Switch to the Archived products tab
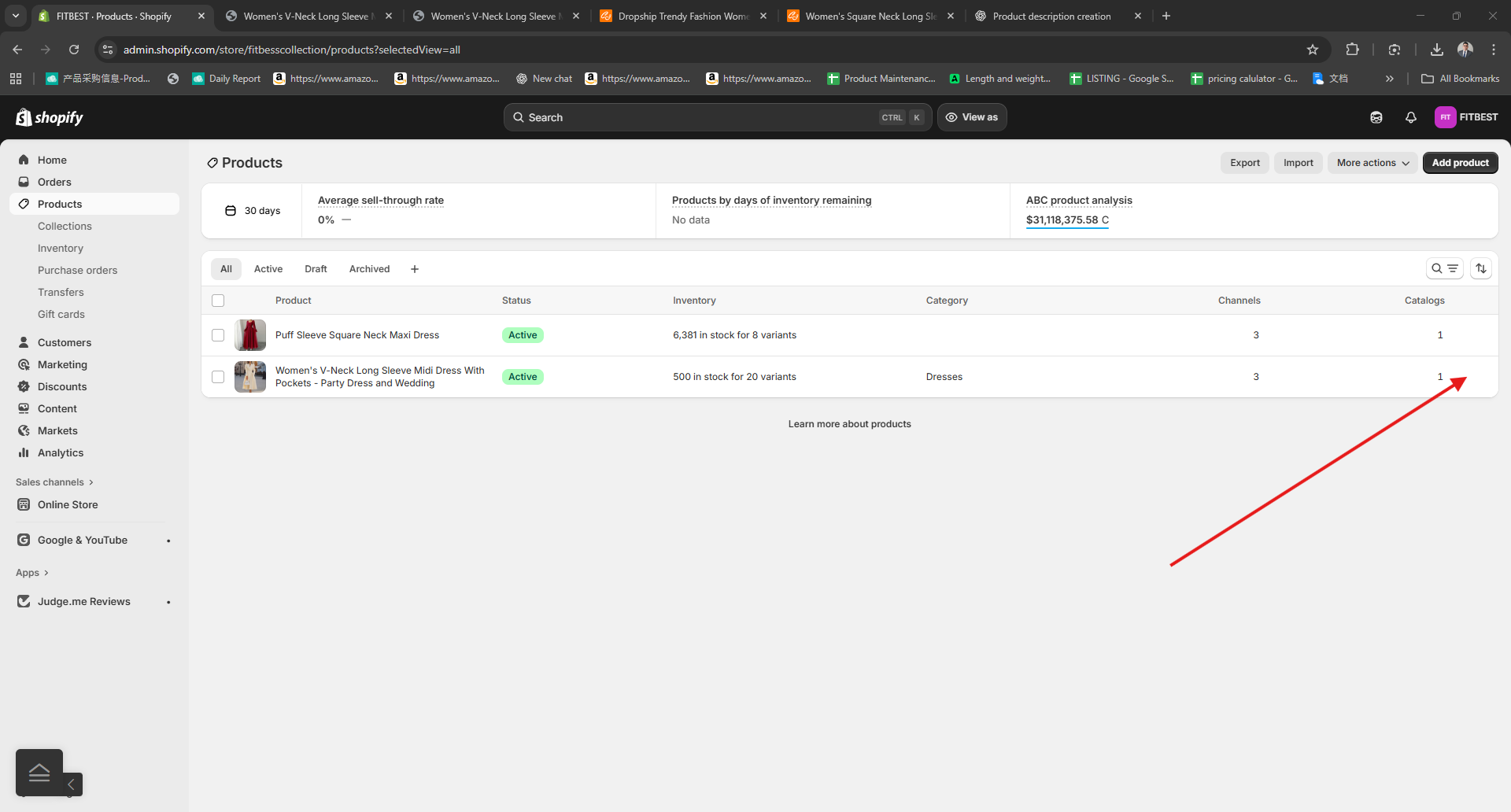Viewport: 1511px width, 812px height. [369, 269]
